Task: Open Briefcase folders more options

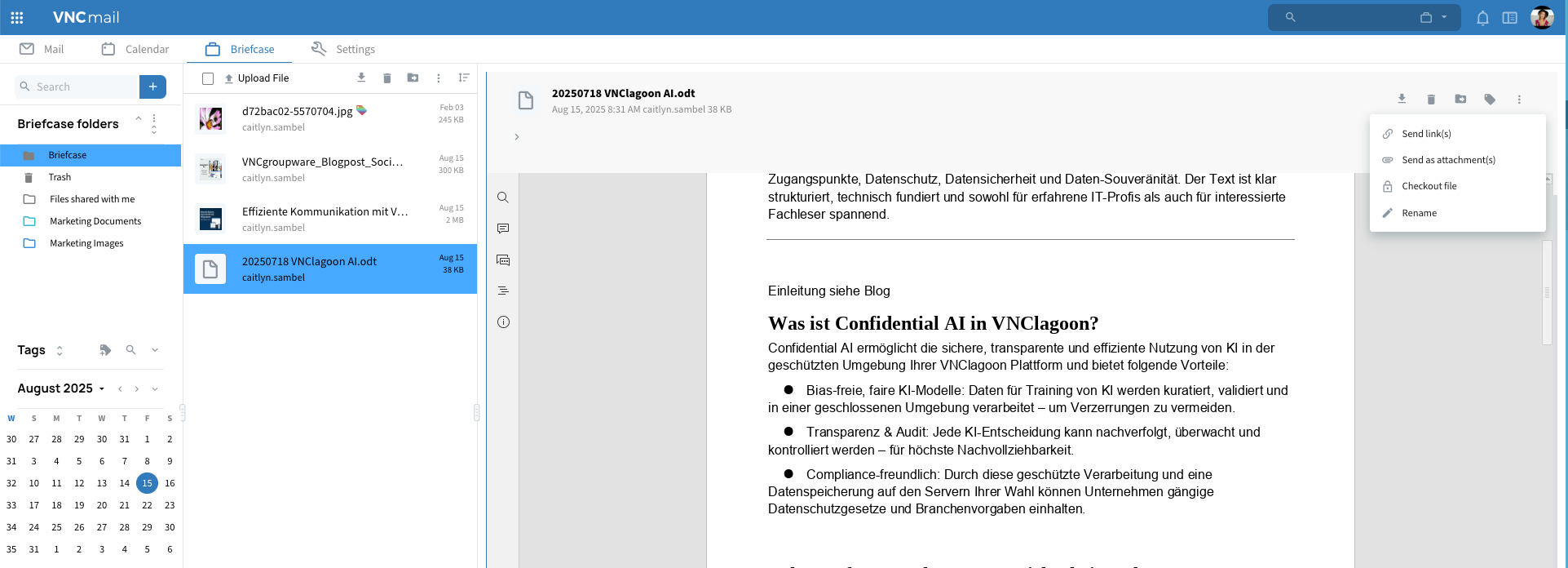Action: point(154,118)
